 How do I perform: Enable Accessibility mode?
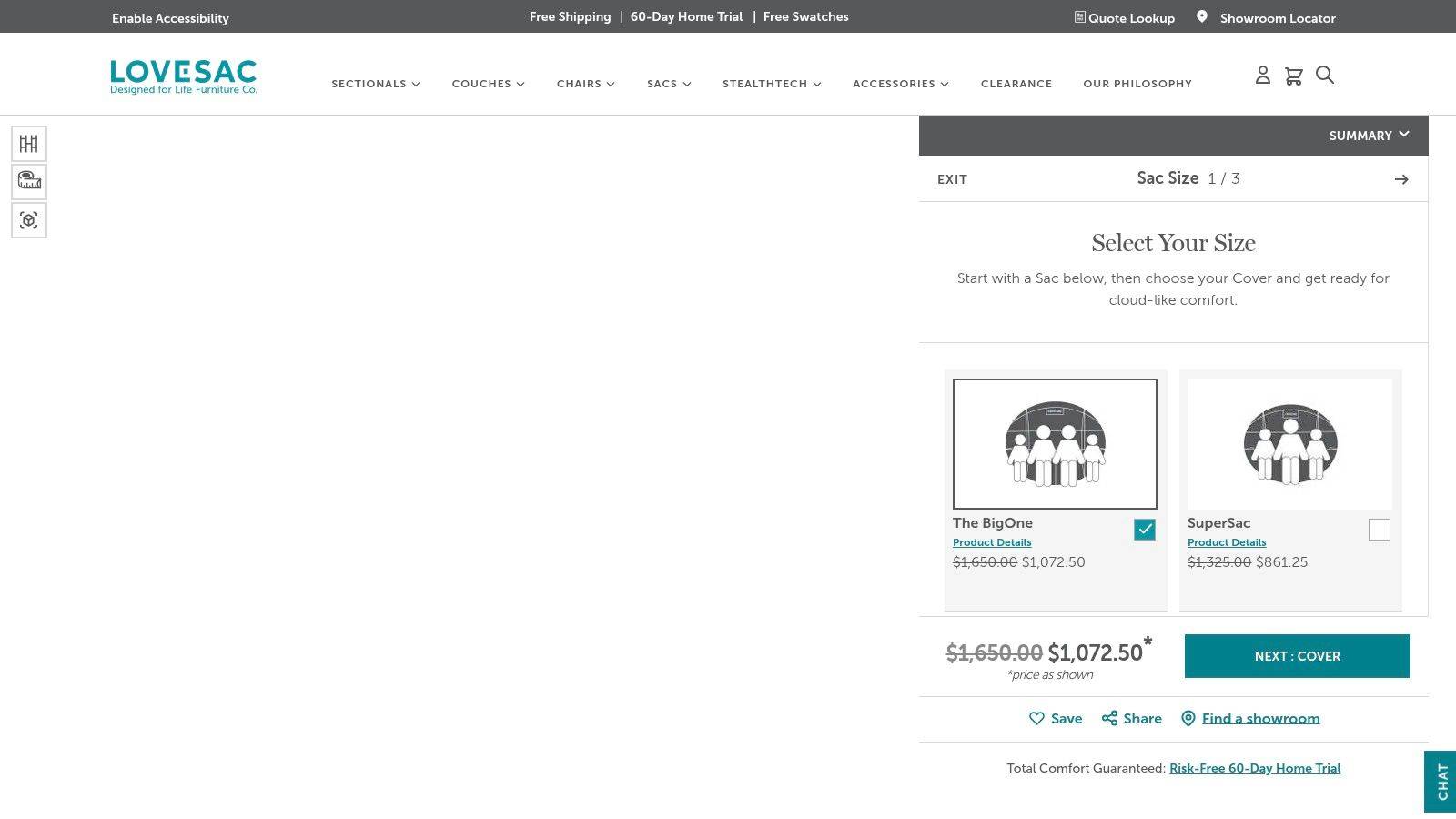[x=170, y=18]
